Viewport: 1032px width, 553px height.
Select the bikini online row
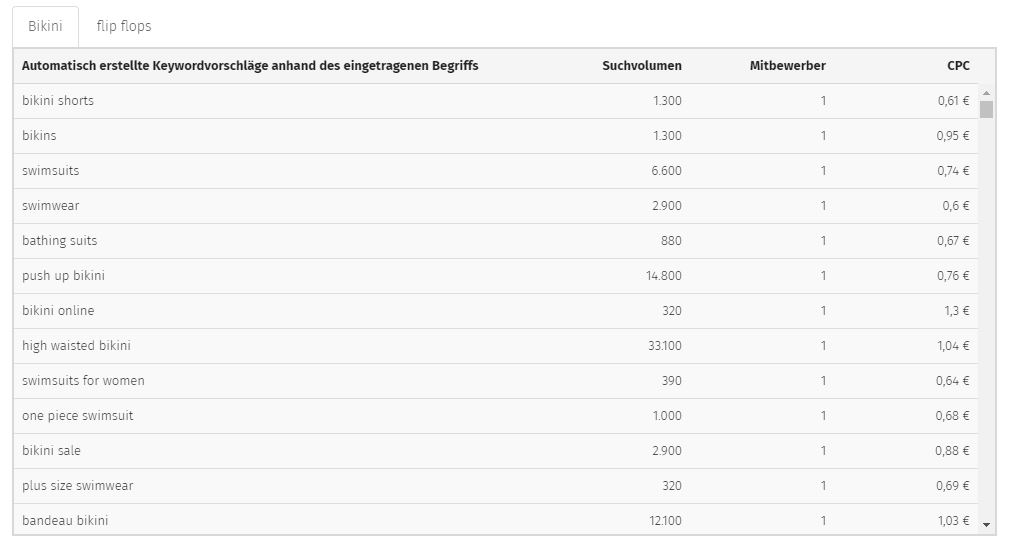(496, 310)
